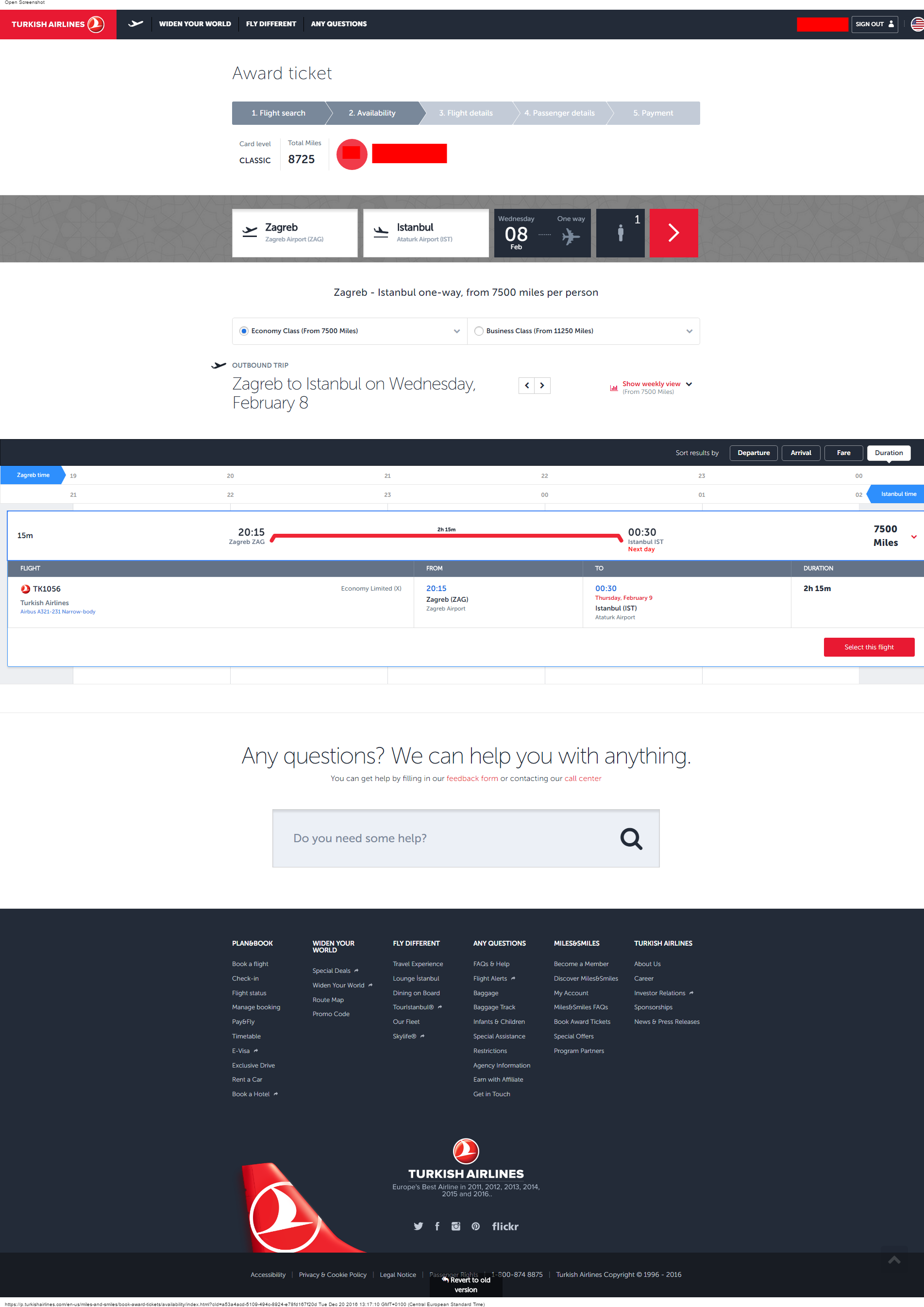Expand Economy Class dropdown chevron
Image resolution: width=924 pixels, height=1307 pixels.
tap(457, 331)
